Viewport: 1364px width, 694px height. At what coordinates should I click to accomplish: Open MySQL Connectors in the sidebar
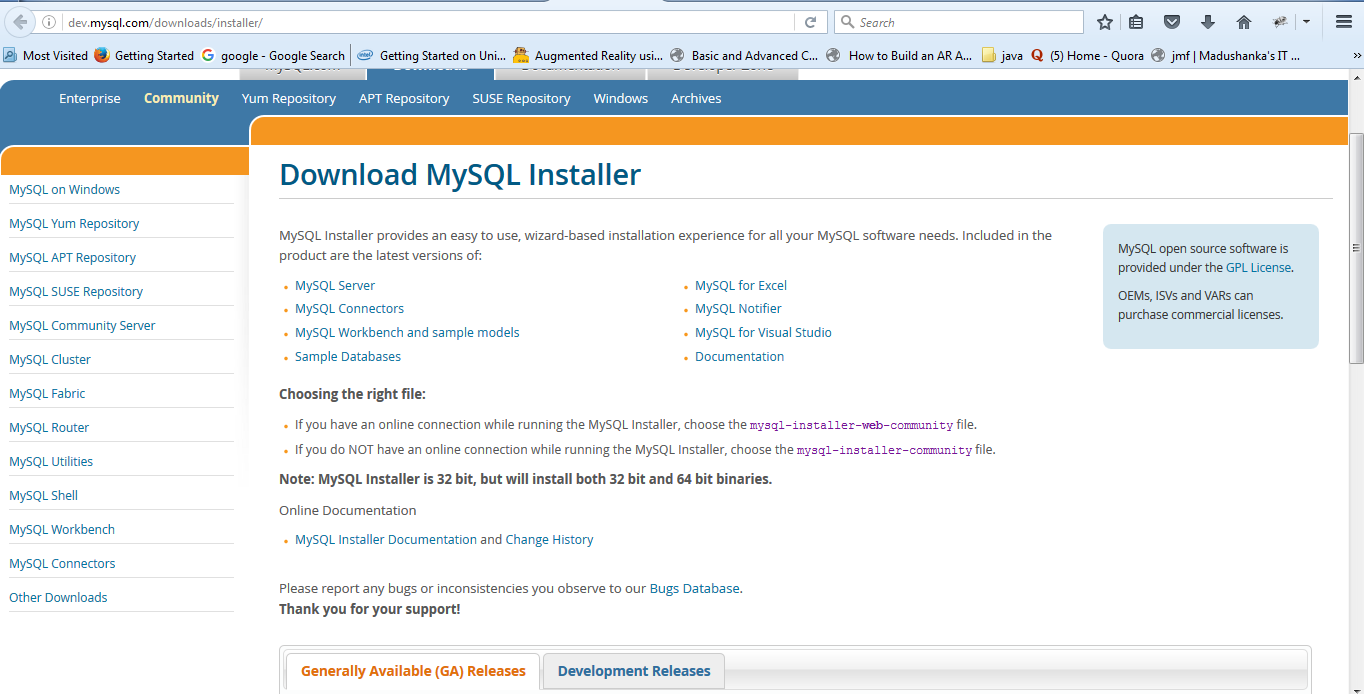(x=62, y=564)
